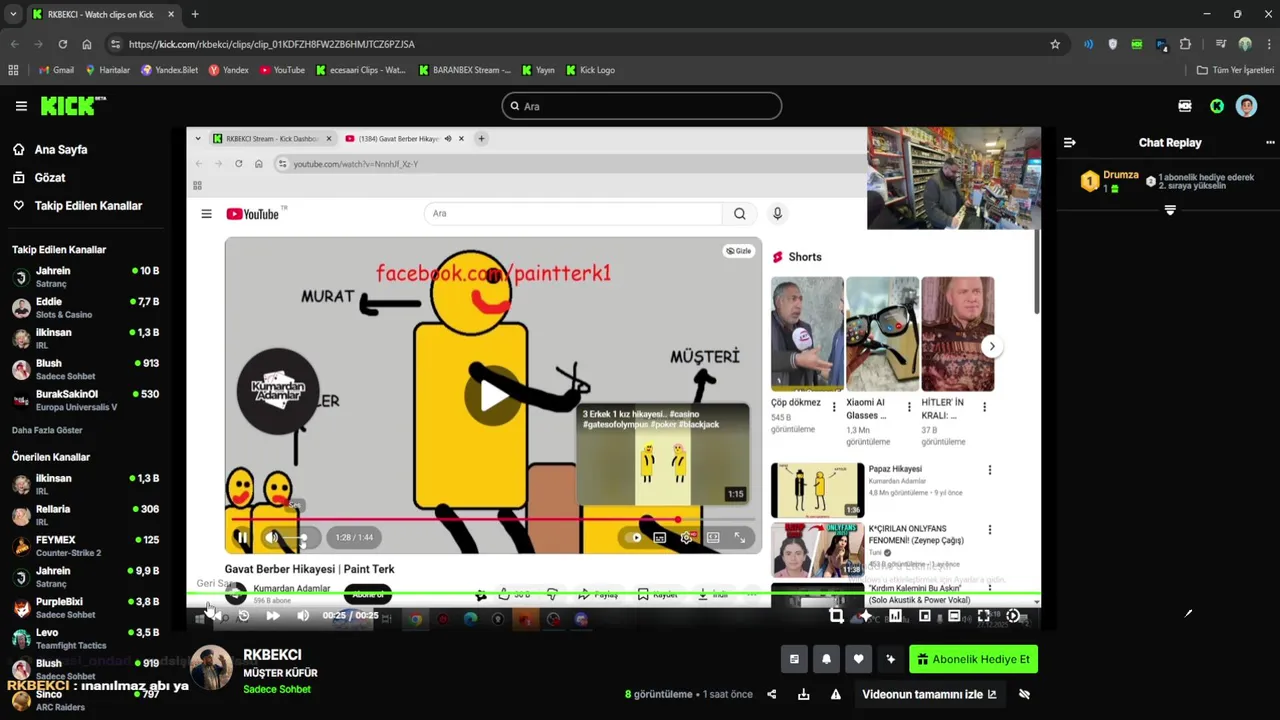Screen dimensions: 1280x720
Task: Click the sparkle icon in player controls
Action: (866, 616)
